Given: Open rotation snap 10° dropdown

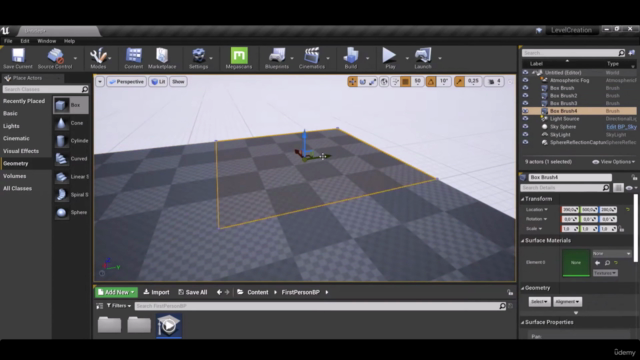Looking at the screenshot, I should (x=444, y=82).
